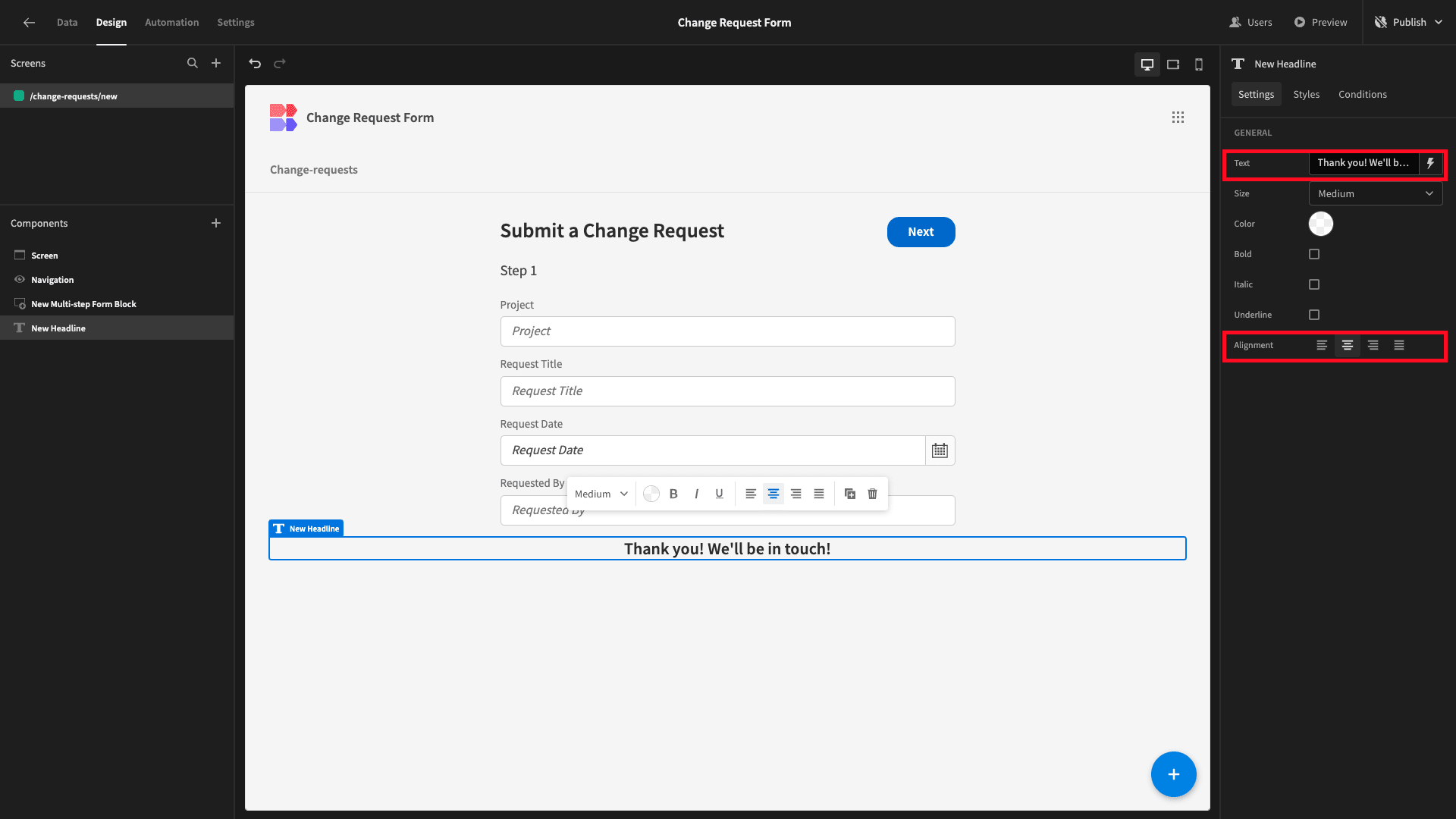Go back using the left arrow icon

pyautogui.click(x=29, y=23)
